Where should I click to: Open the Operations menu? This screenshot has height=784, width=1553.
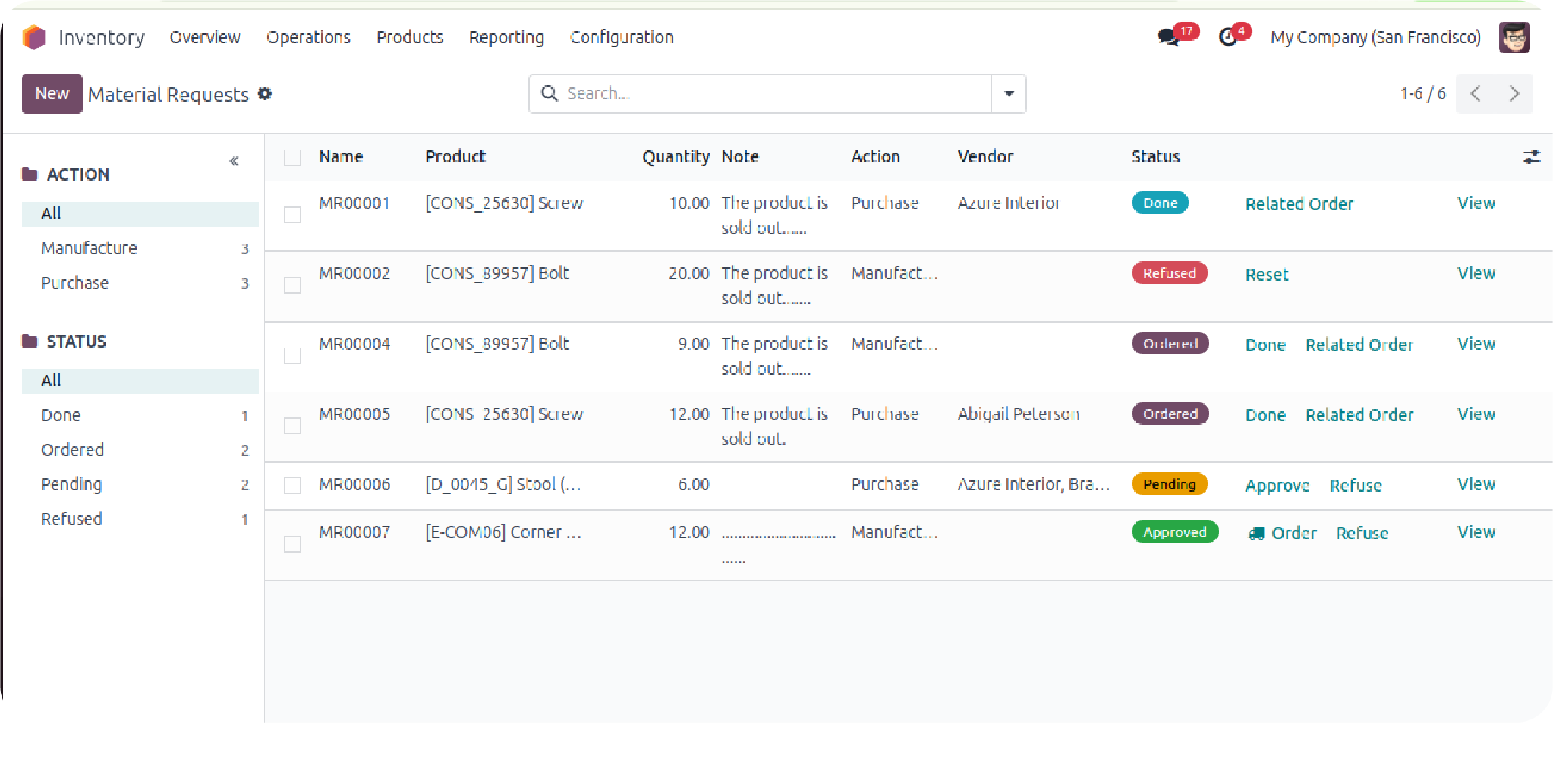coord(308,37)
